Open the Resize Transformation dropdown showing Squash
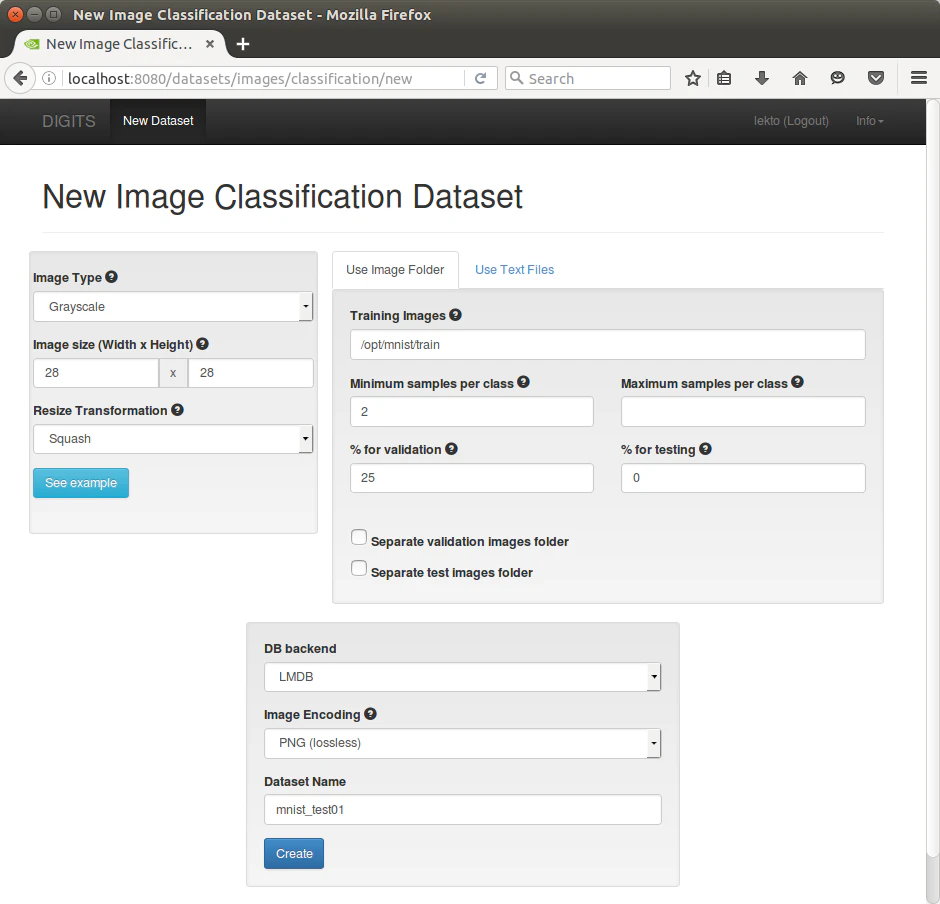Viewport: 940px width, 904px height. tap(173, 439)
